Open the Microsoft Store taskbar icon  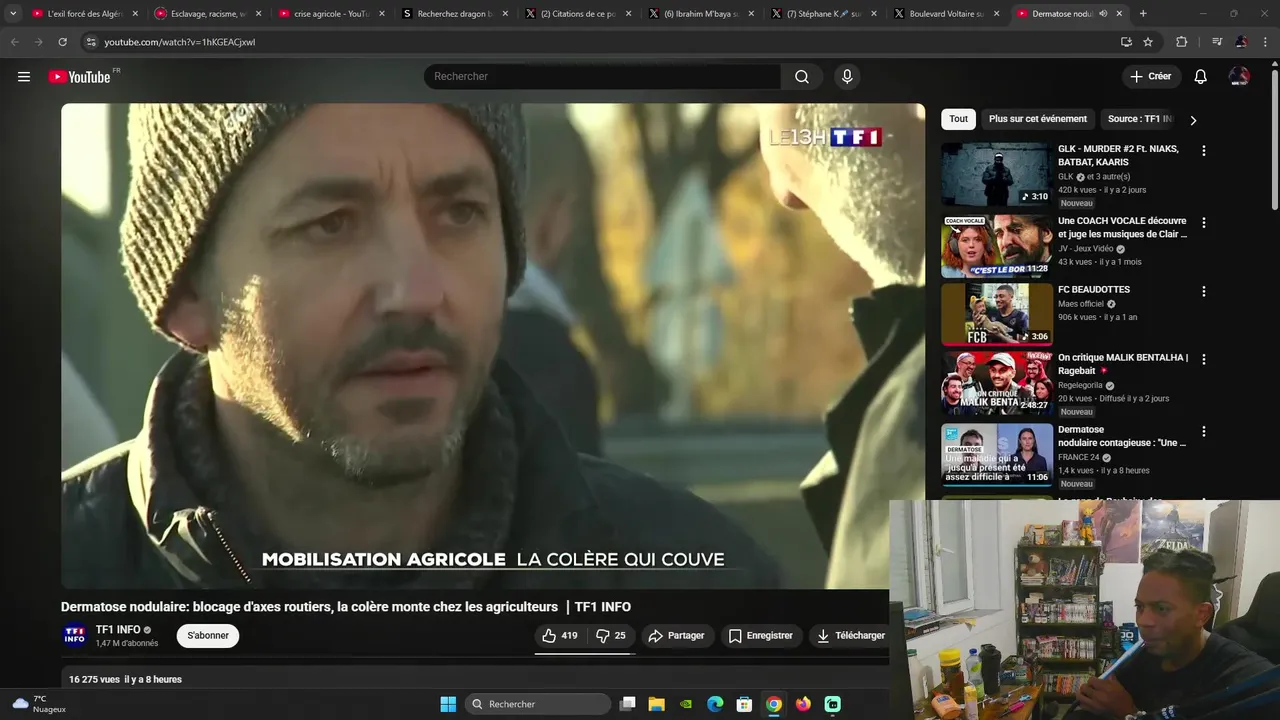click(x=744, y=704)
